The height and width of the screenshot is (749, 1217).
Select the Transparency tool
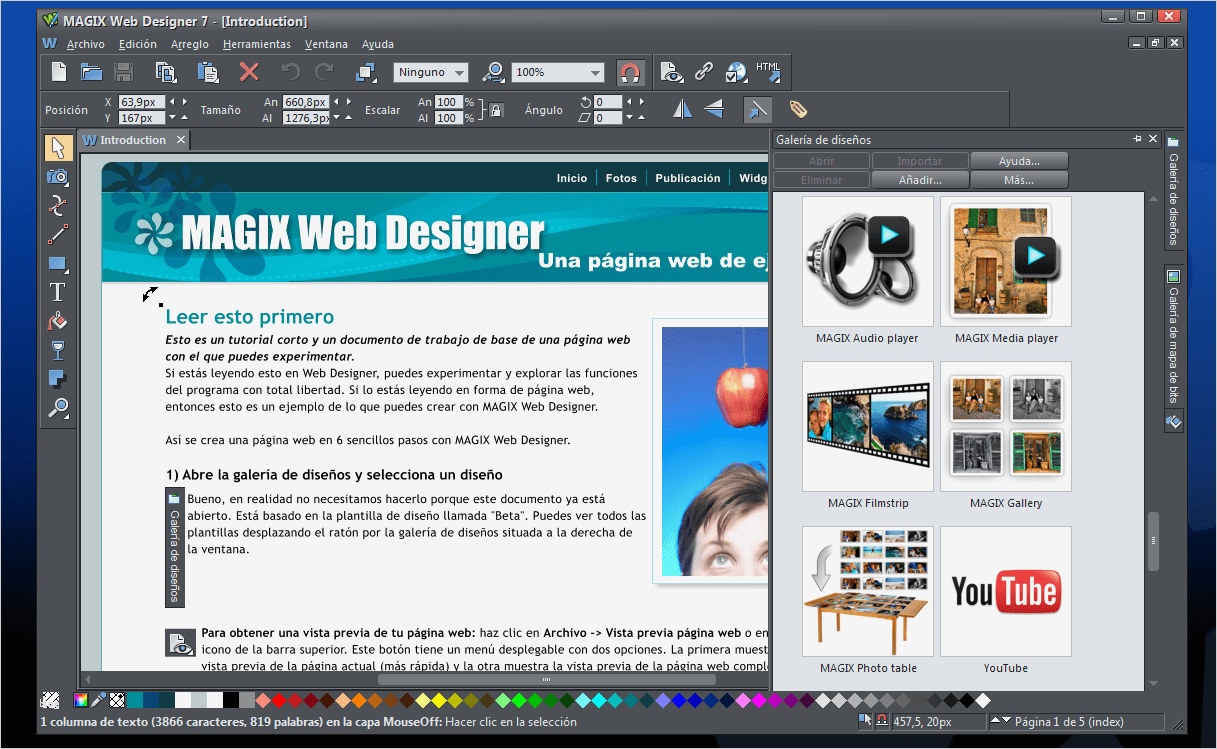[x=58, y=350]
